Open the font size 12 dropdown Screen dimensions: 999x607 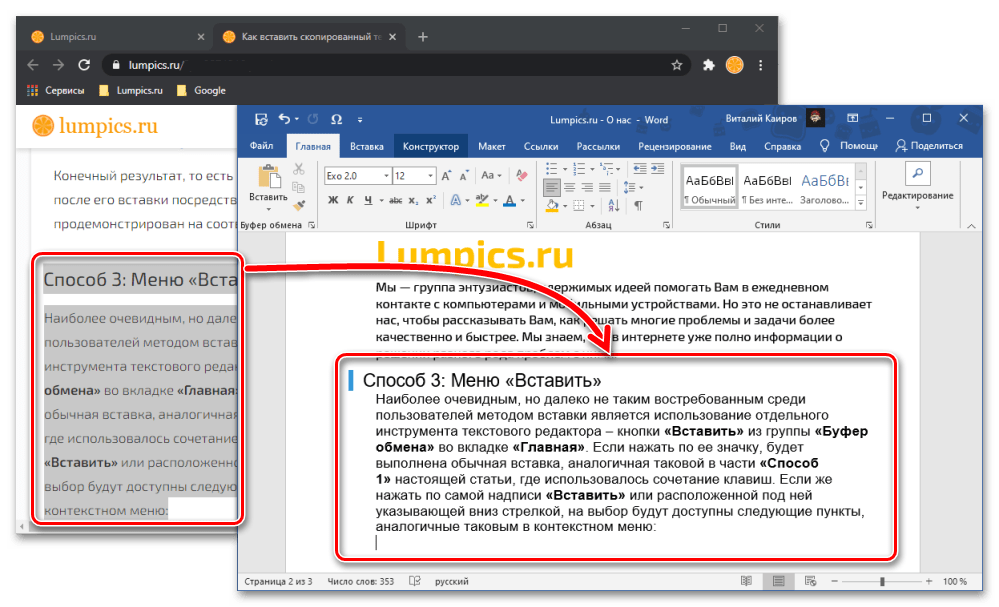tap(430, 176)
